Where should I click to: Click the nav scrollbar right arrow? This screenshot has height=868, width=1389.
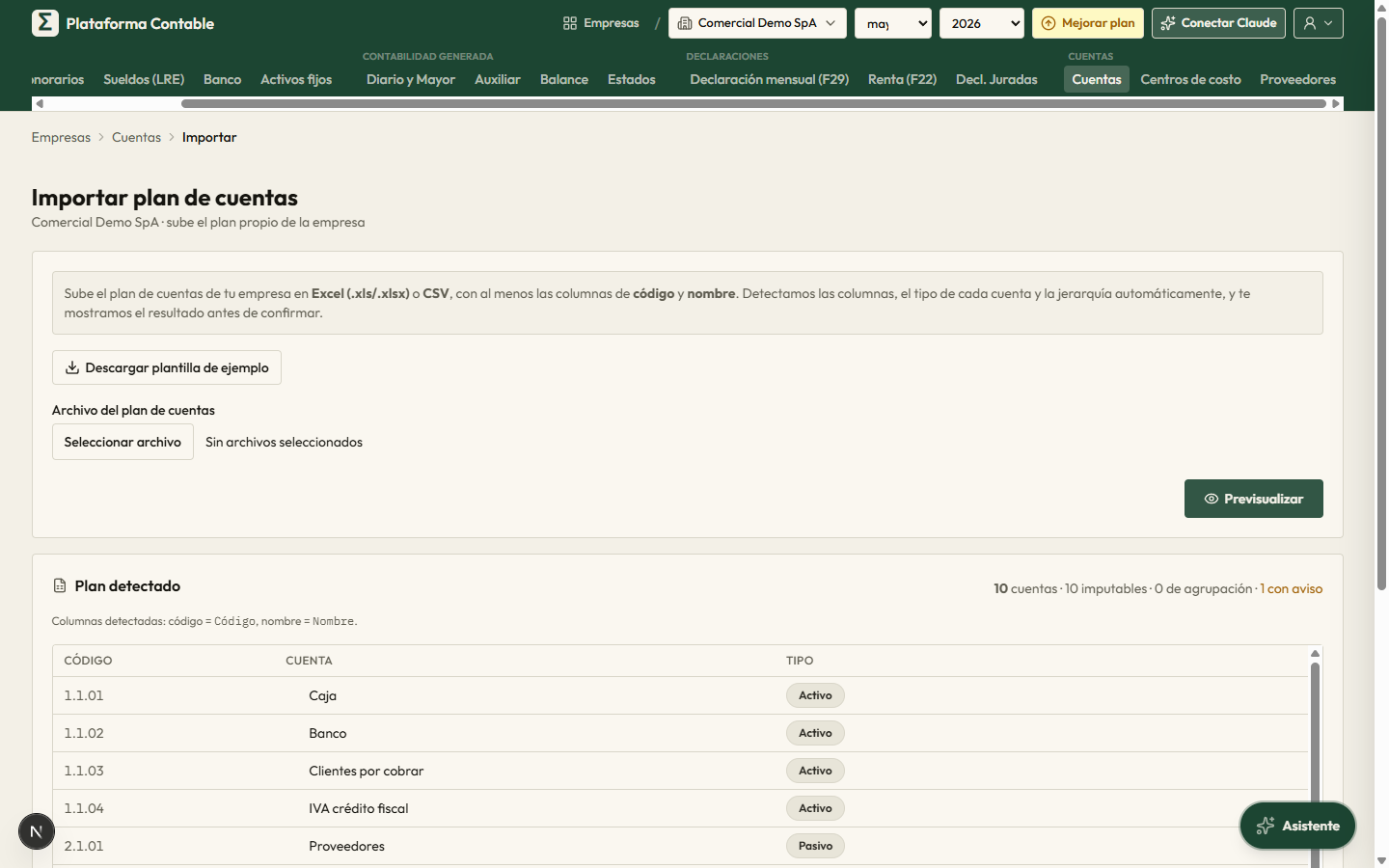(x=1336, y=103)
